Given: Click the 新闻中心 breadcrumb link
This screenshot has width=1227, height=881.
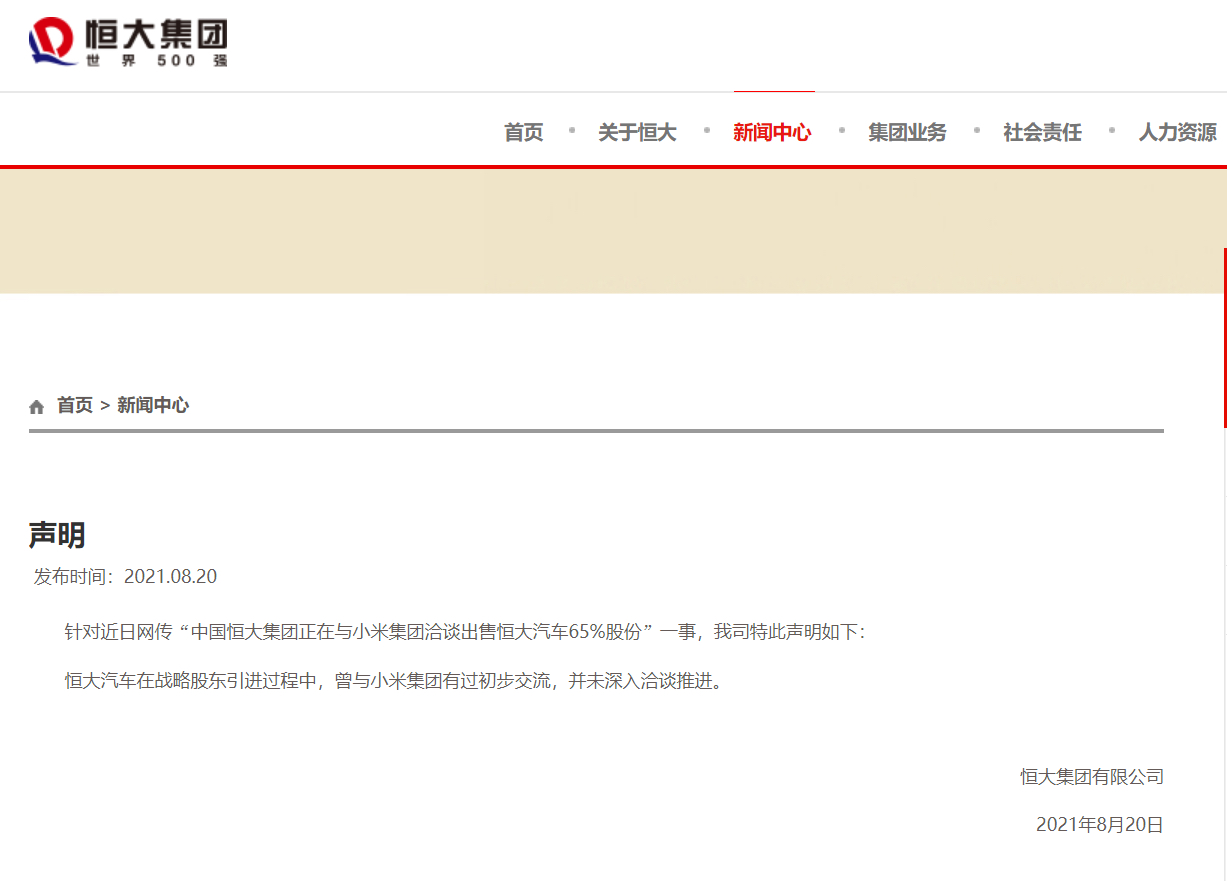Looking at the screenshot, I should pos(153,405).
